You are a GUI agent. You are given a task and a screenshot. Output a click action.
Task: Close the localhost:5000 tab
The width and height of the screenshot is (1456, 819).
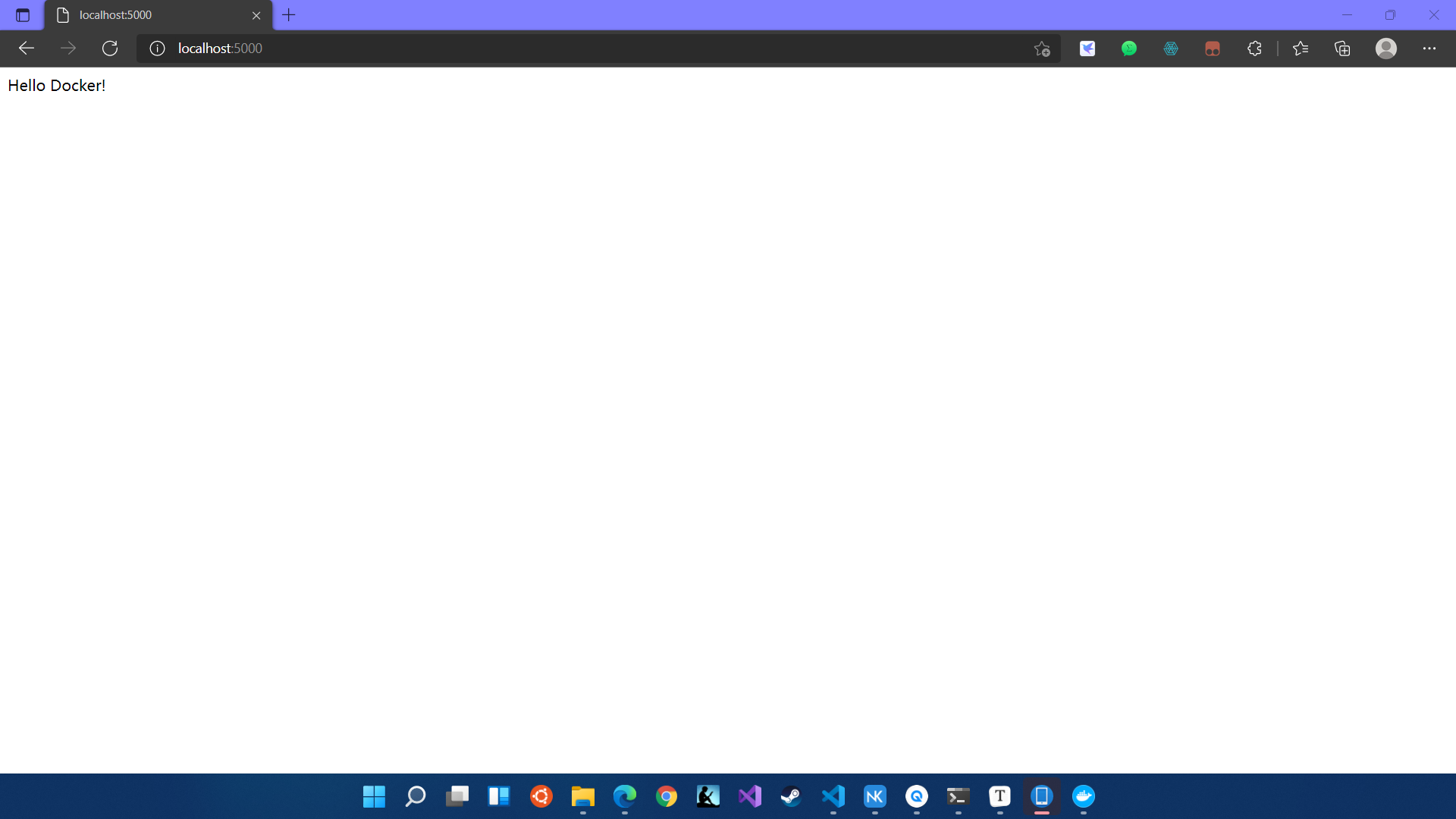point(256,15)
